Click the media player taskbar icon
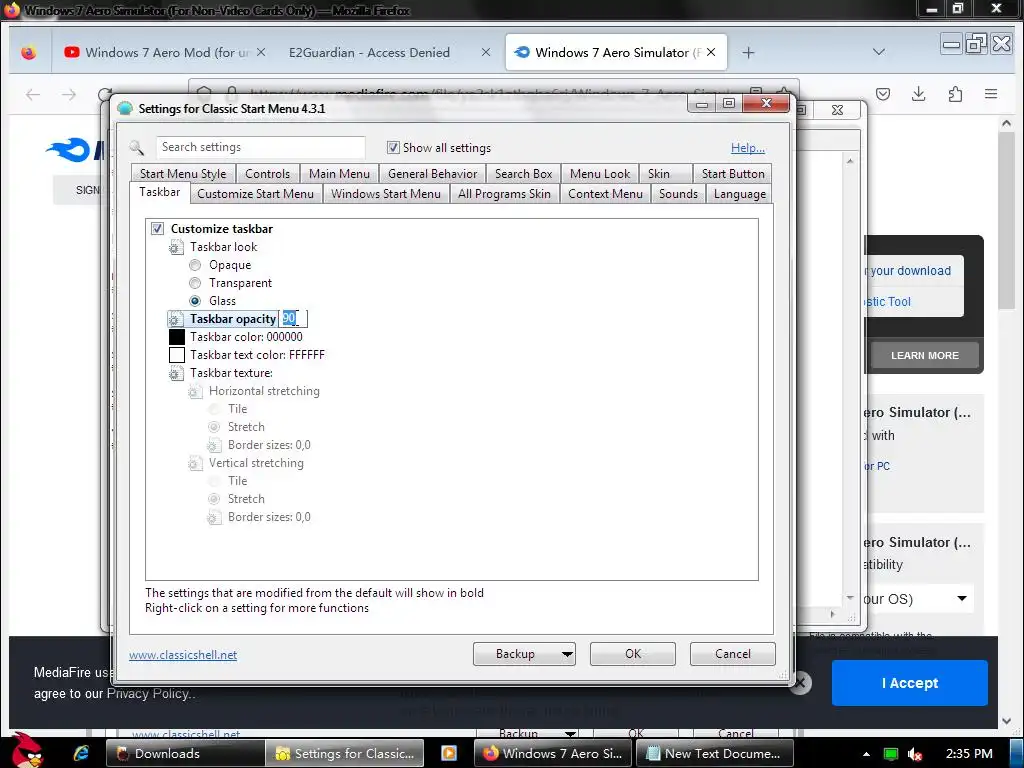 (449, 753)
